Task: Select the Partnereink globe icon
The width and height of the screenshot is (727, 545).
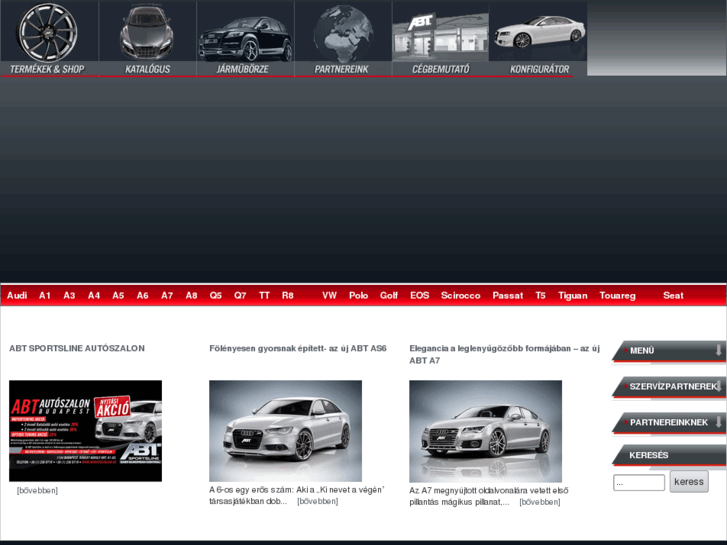Action: point(342,32)
